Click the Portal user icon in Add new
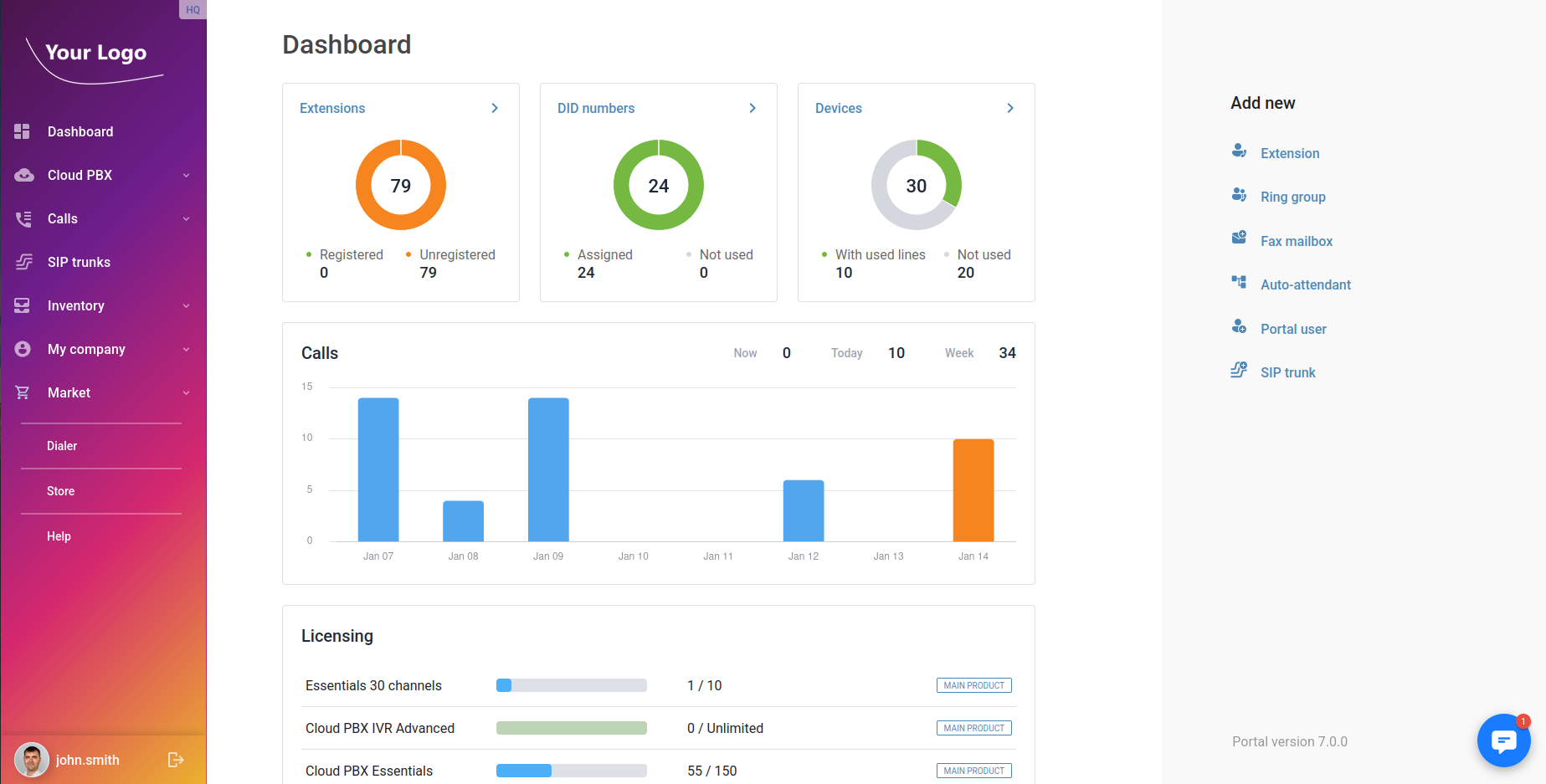 (1239, 327)
